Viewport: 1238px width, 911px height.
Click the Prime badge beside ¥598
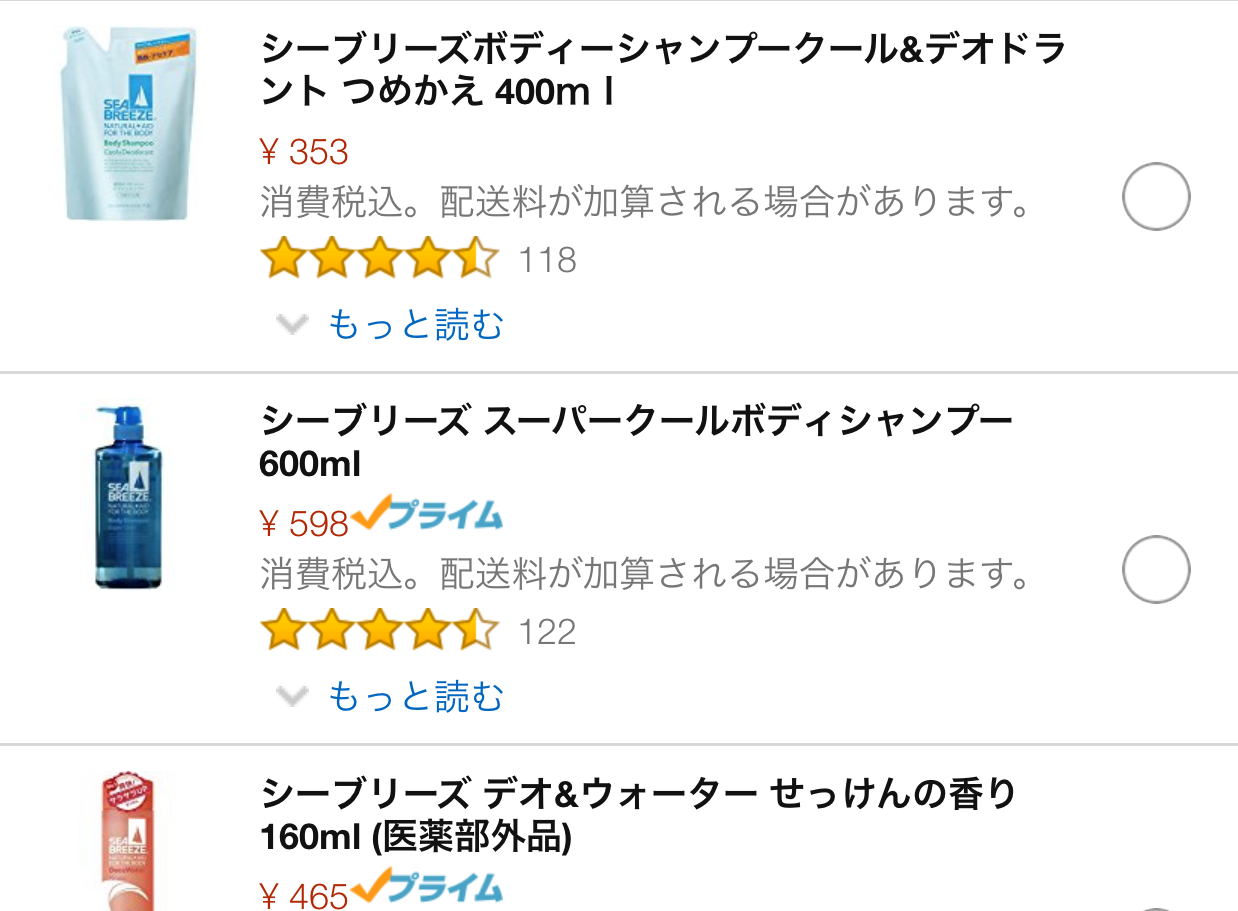pyautogui.click(x=427, y=514)
